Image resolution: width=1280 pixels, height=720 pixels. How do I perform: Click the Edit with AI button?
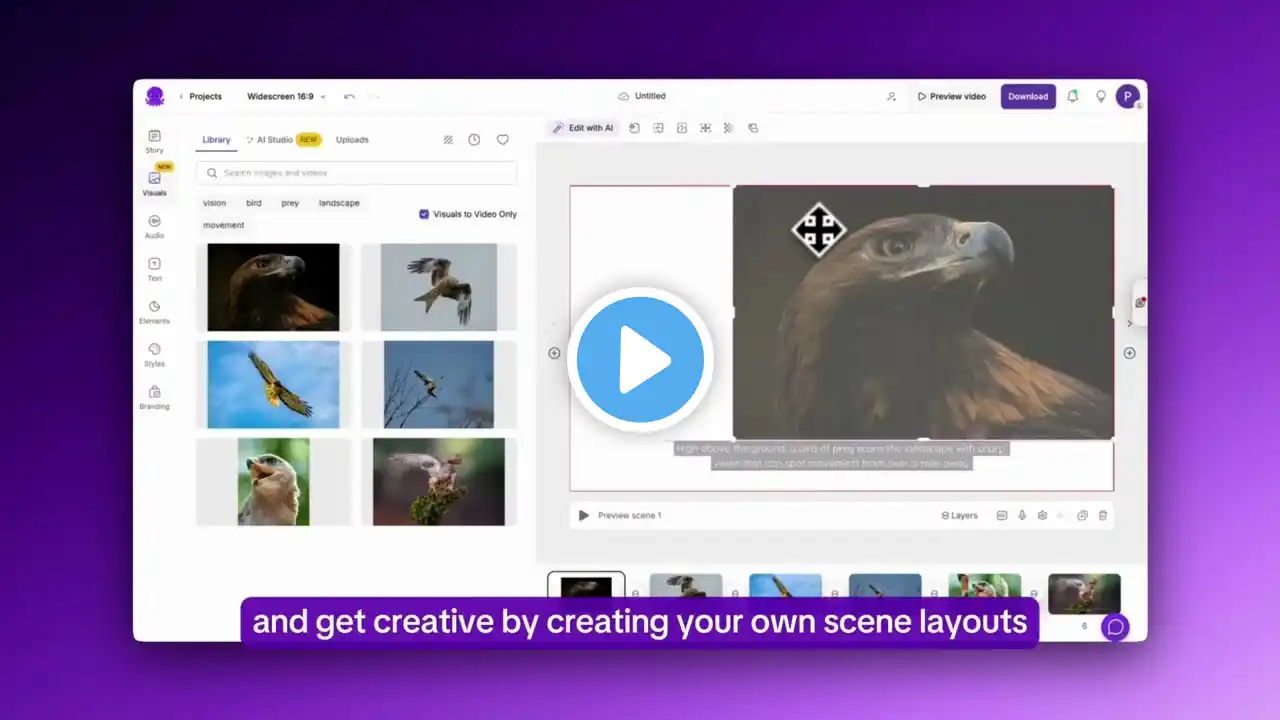[x=584, y=128]
